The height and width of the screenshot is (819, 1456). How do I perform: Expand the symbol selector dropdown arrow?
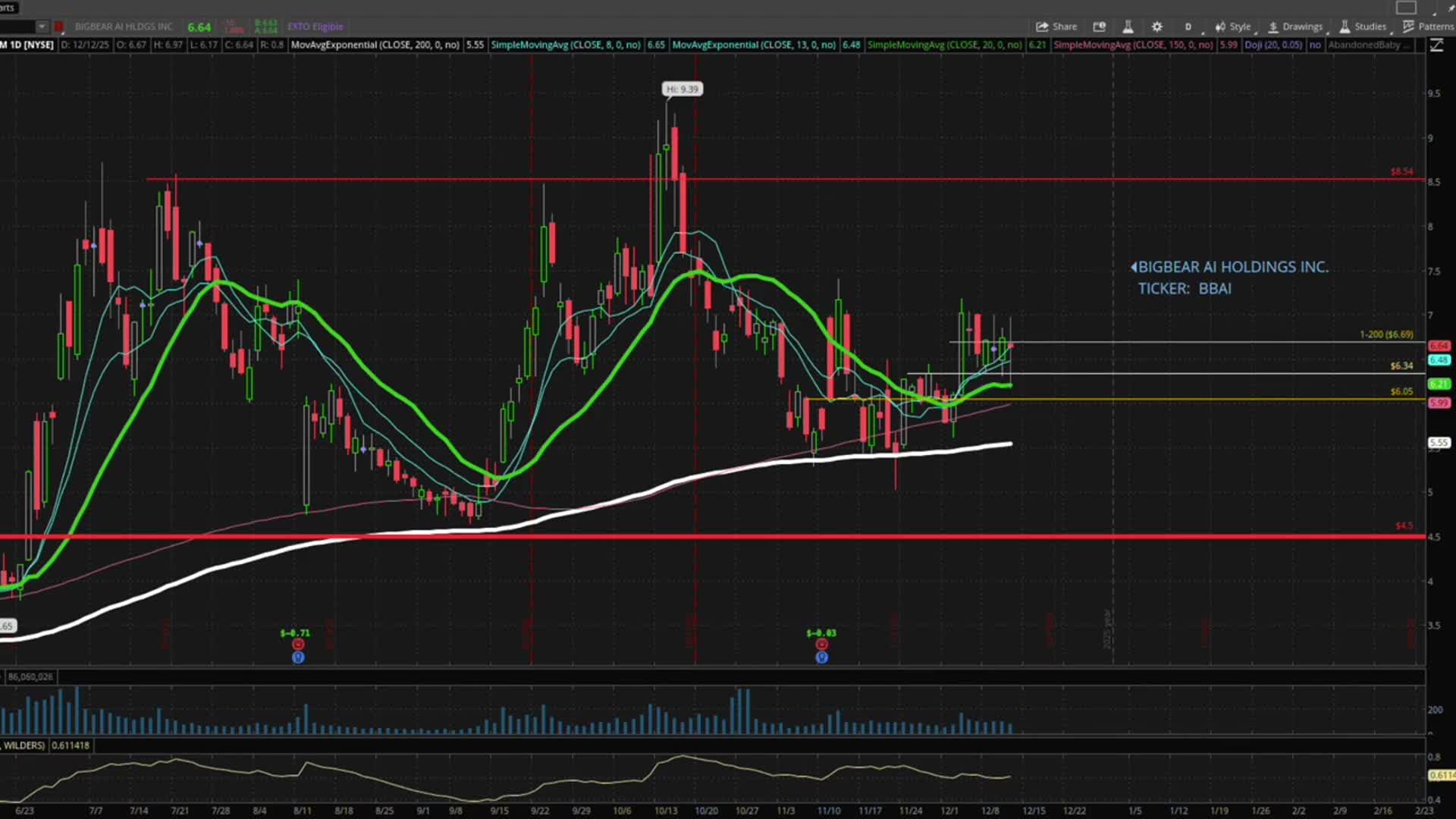pyautogui.click(x=42, y=27)
